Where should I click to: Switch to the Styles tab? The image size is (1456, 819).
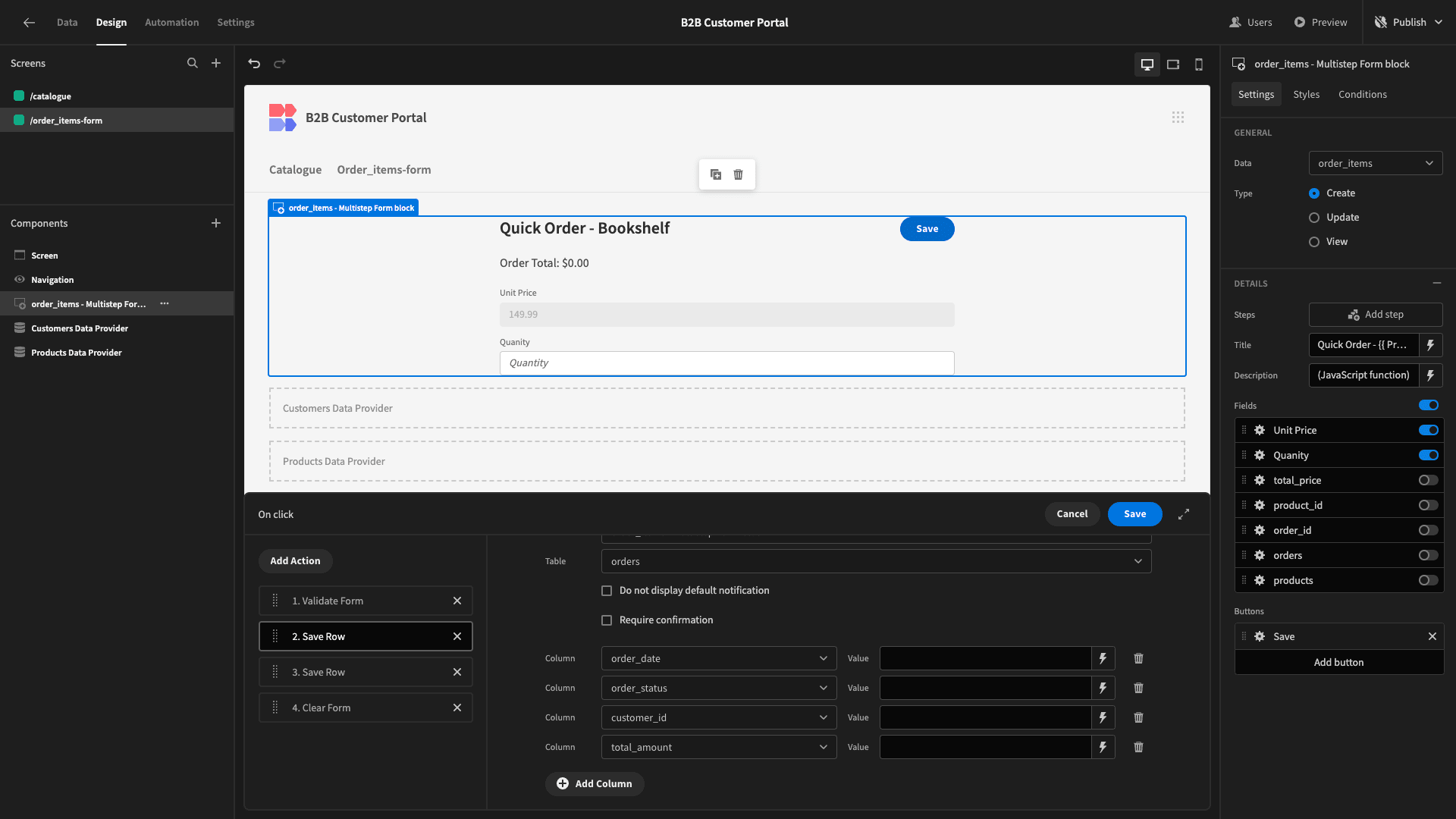[x=1306, y=94]
